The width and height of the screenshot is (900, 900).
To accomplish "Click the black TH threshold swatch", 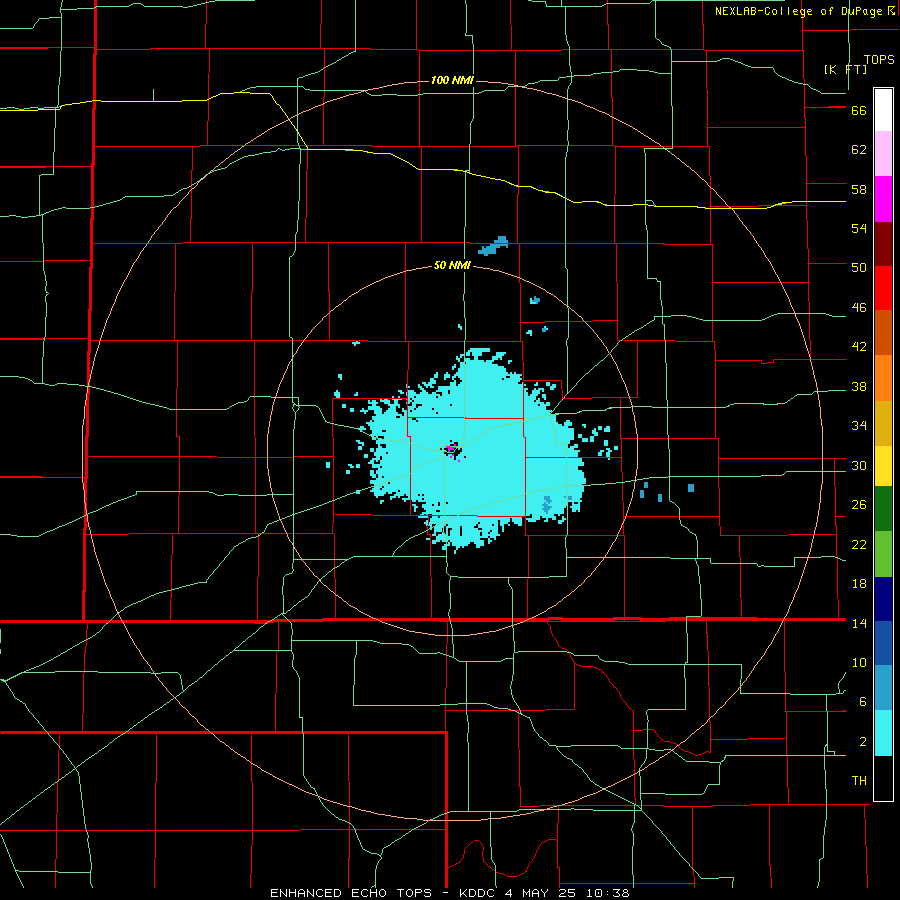I will (x=883, y=778).
